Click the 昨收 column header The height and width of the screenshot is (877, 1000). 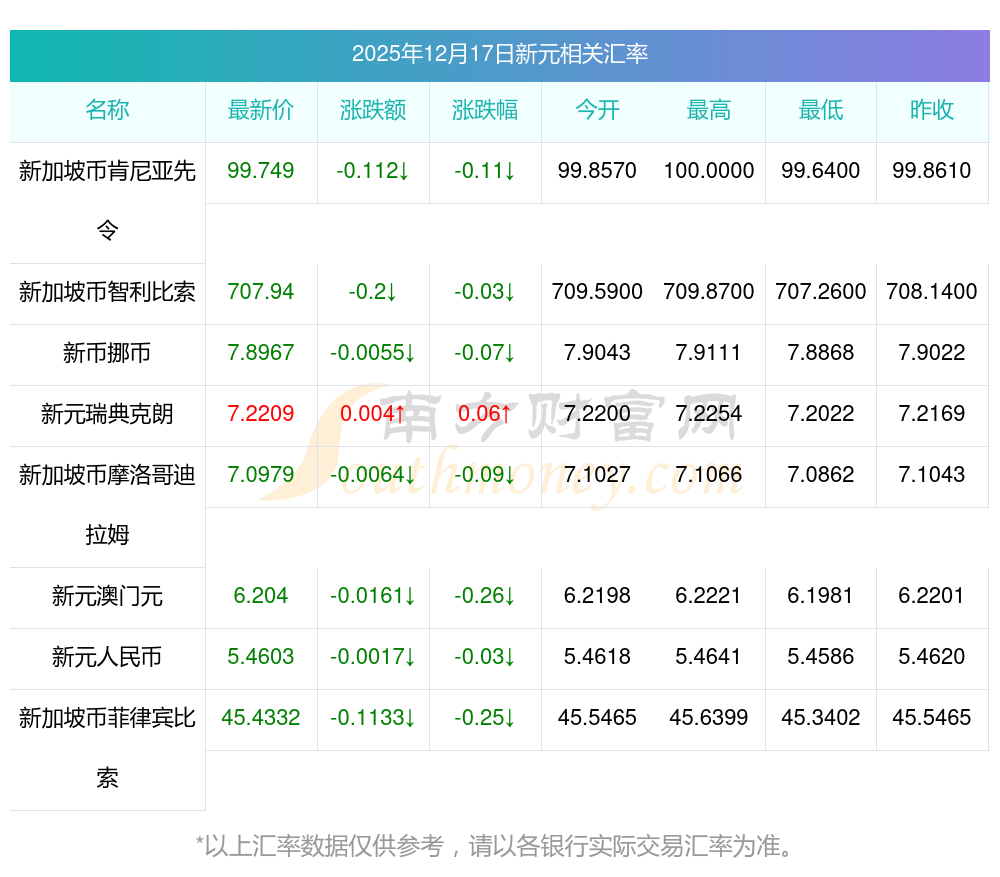point(932,111)
